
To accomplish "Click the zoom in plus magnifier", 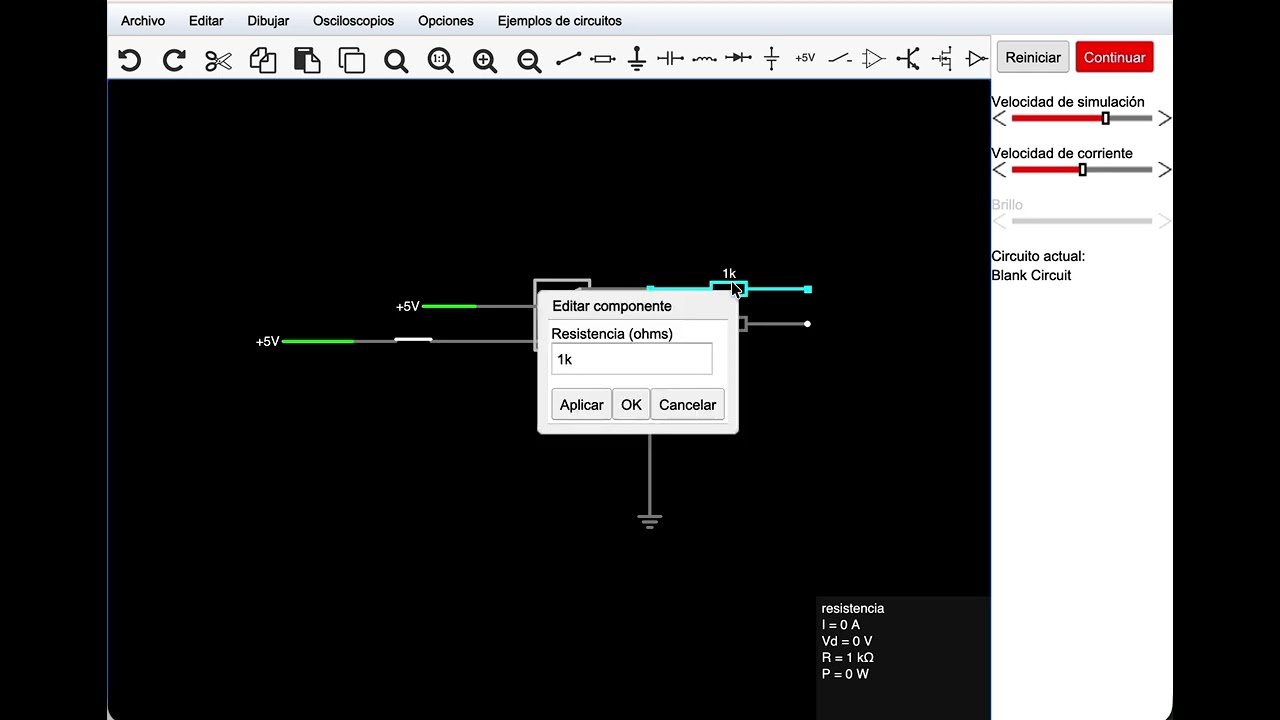I will click(485, 60).
